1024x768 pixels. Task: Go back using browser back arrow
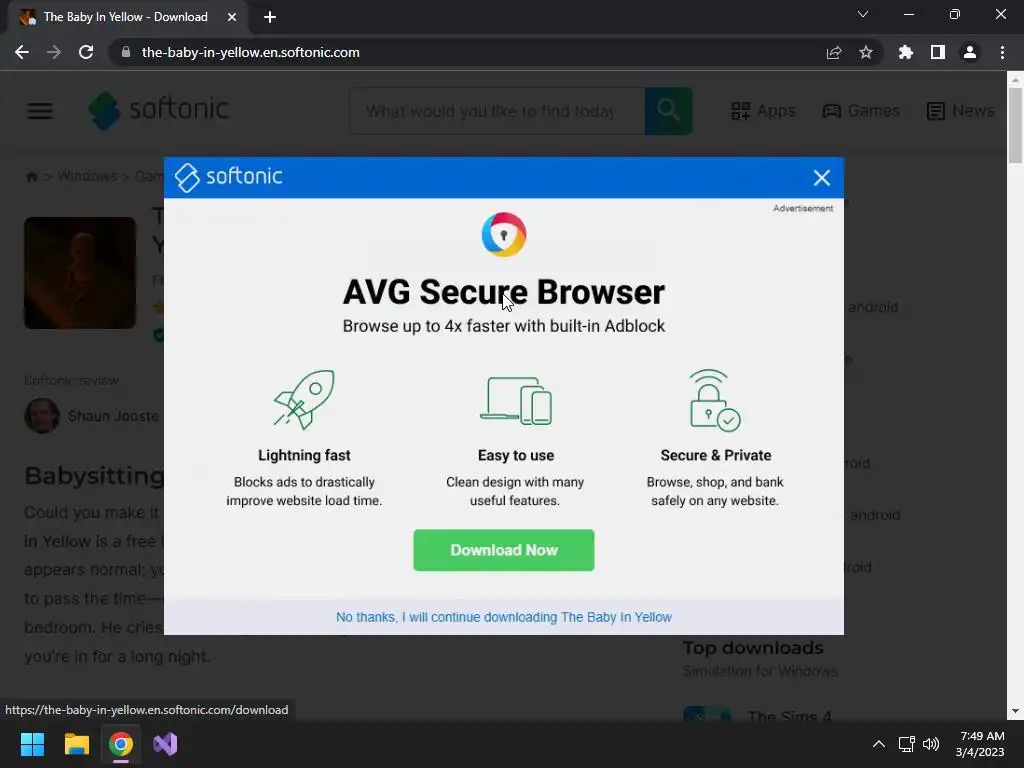pyautogui.click(x=22, y=52)
